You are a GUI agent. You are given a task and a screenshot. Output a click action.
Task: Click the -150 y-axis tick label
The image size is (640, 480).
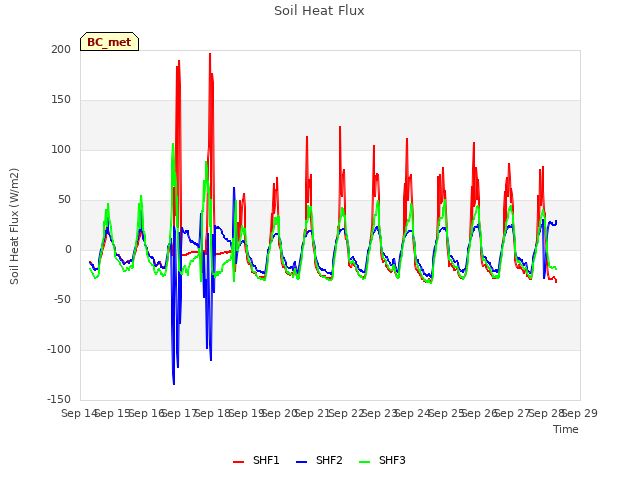coord(59,399)
